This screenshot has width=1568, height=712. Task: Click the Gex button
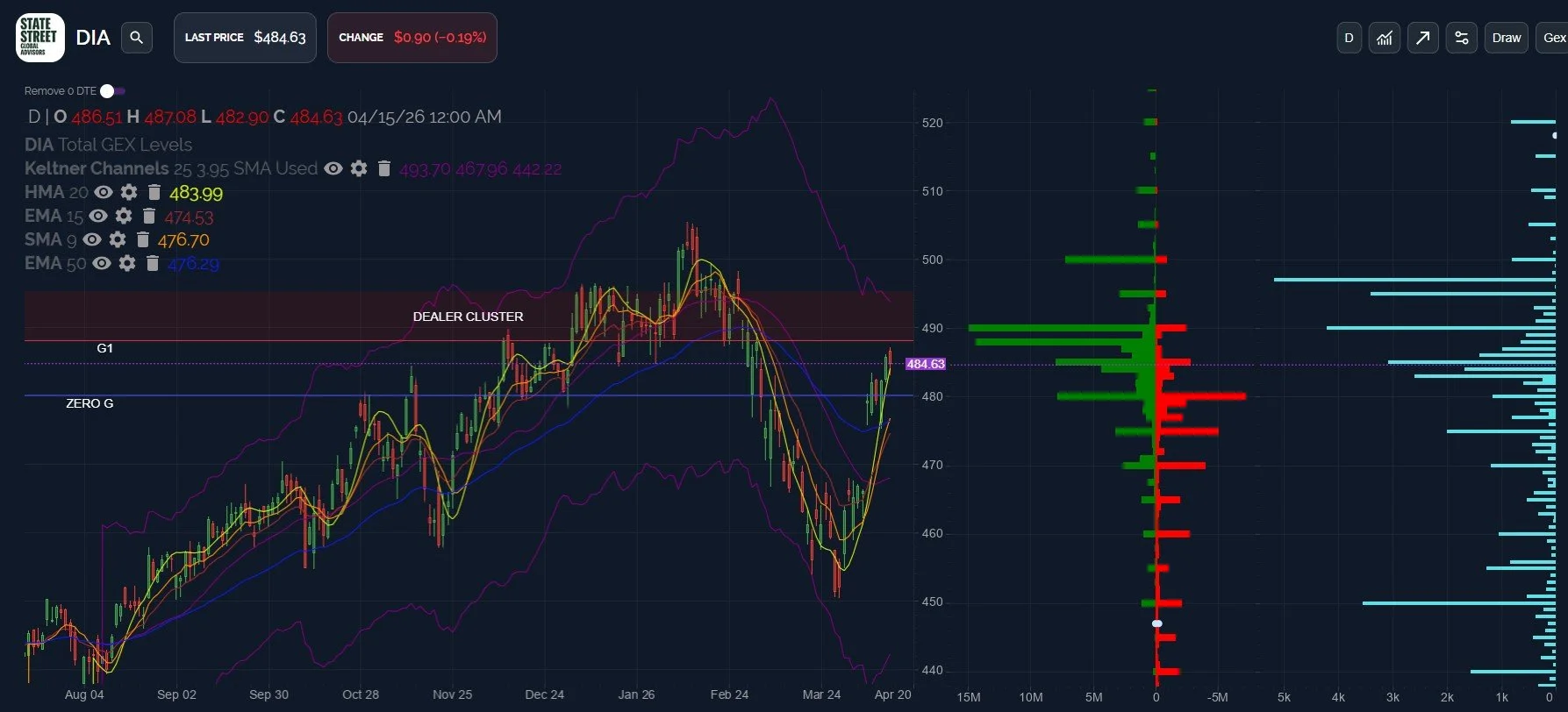point(1553,38)
